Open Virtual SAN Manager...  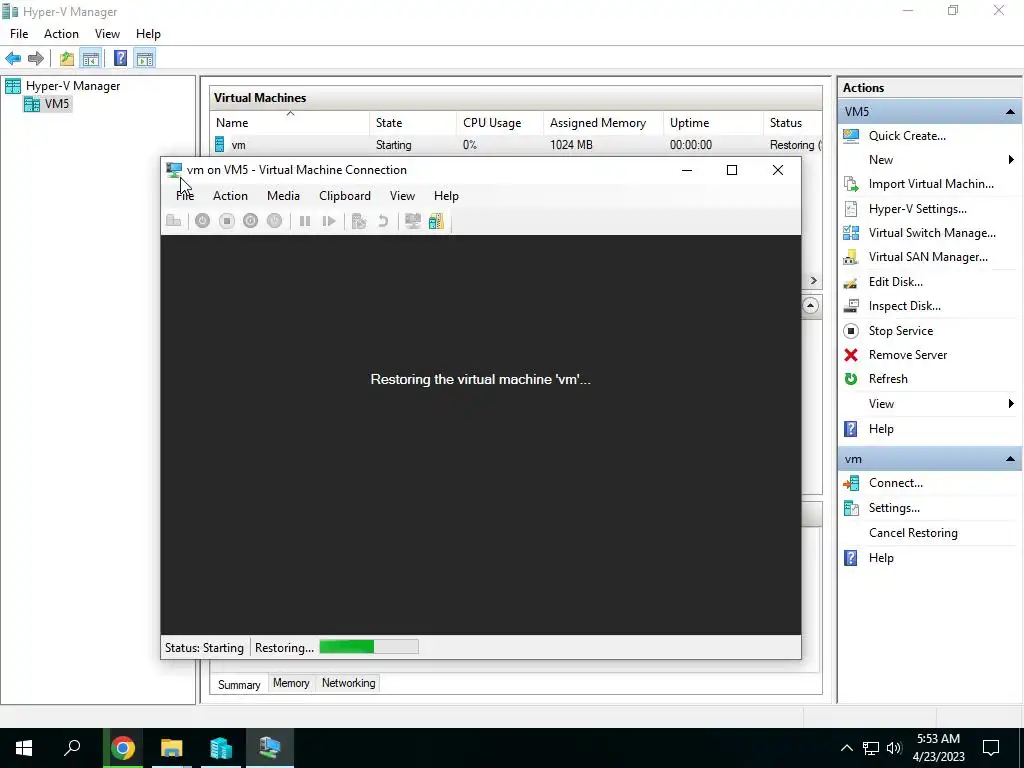click(x=928, y=257)
